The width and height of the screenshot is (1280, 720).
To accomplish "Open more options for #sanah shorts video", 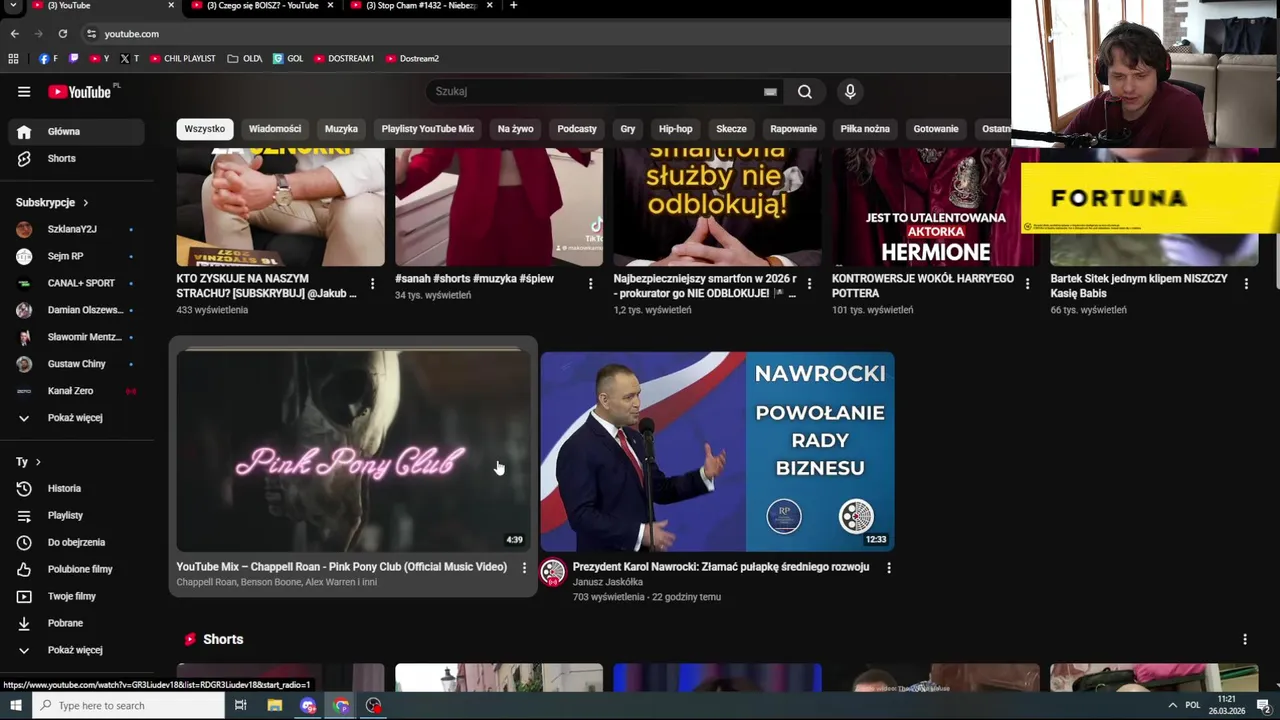I will (590, 284).
